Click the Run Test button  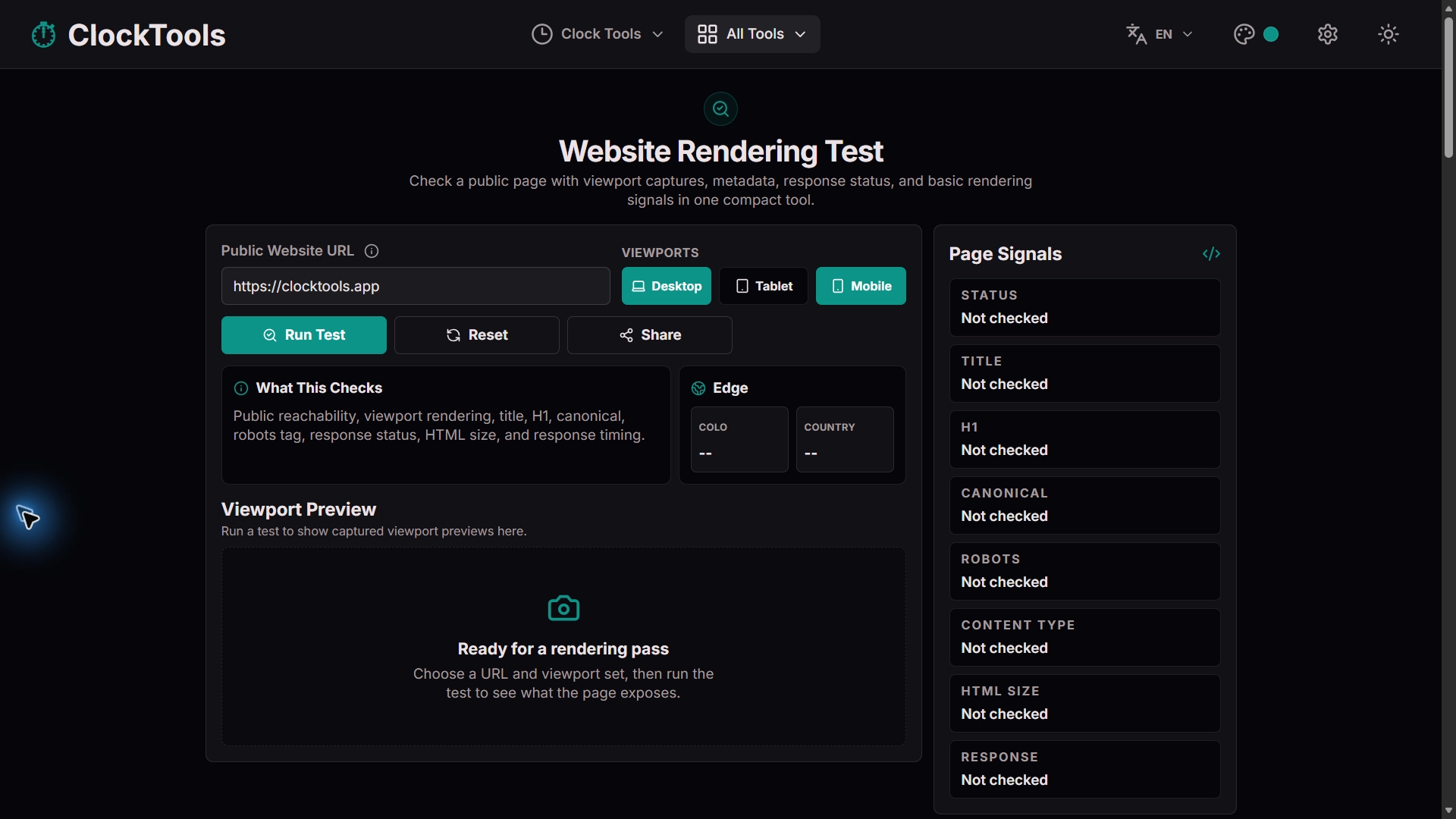[304, 335]
